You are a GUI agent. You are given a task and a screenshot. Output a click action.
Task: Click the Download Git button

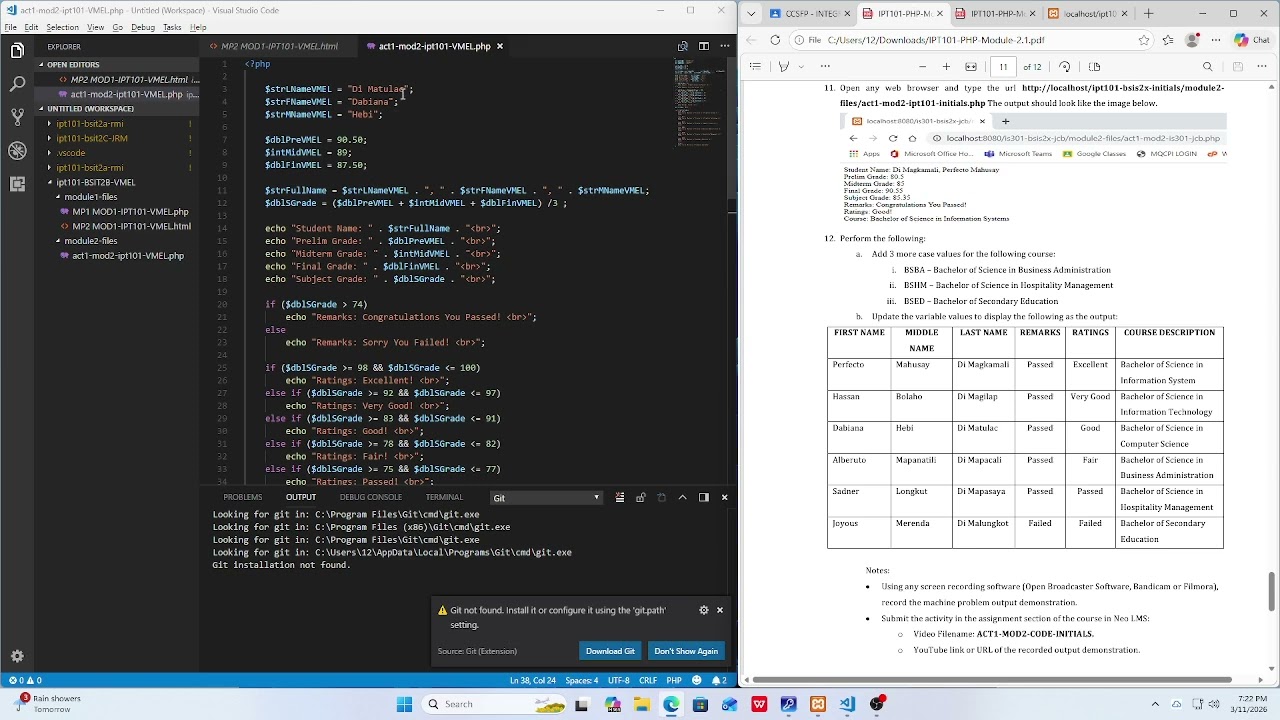(x=610, y=651)
